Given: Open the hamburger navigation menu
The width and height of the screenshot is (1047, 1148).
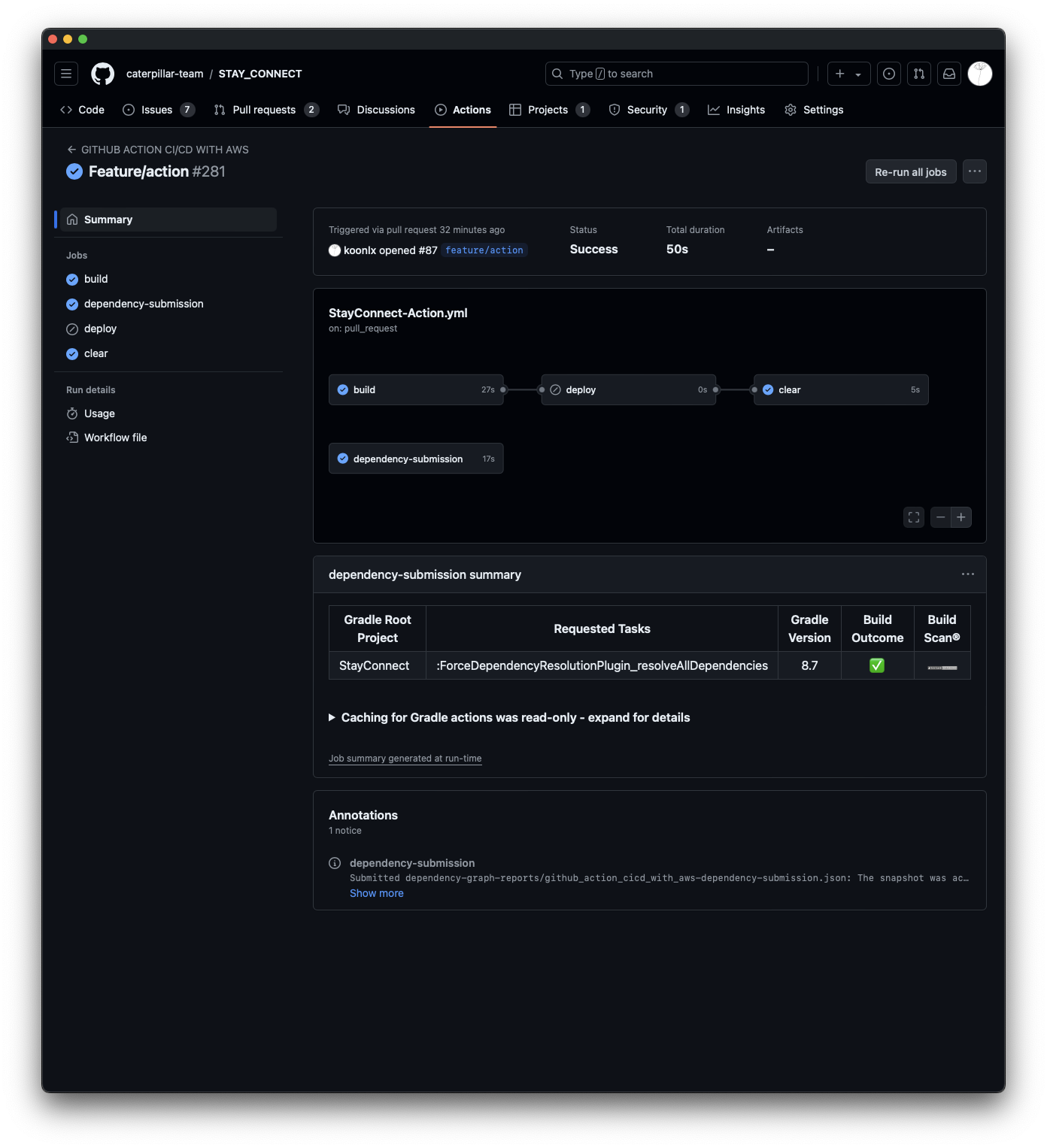Looking at the screenshot, I should tap(66, 74).
